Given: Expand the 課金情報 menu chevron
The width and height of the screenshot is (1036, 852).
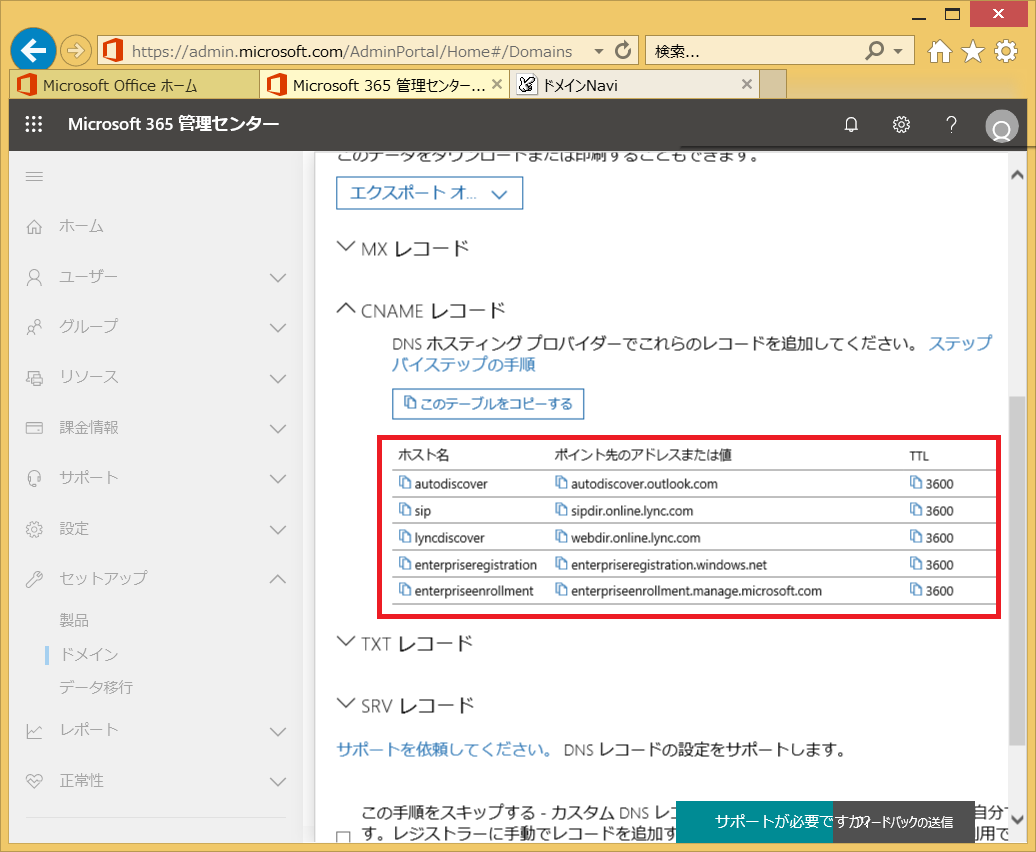Looking at the screenshot, I should tap(278, 429).
